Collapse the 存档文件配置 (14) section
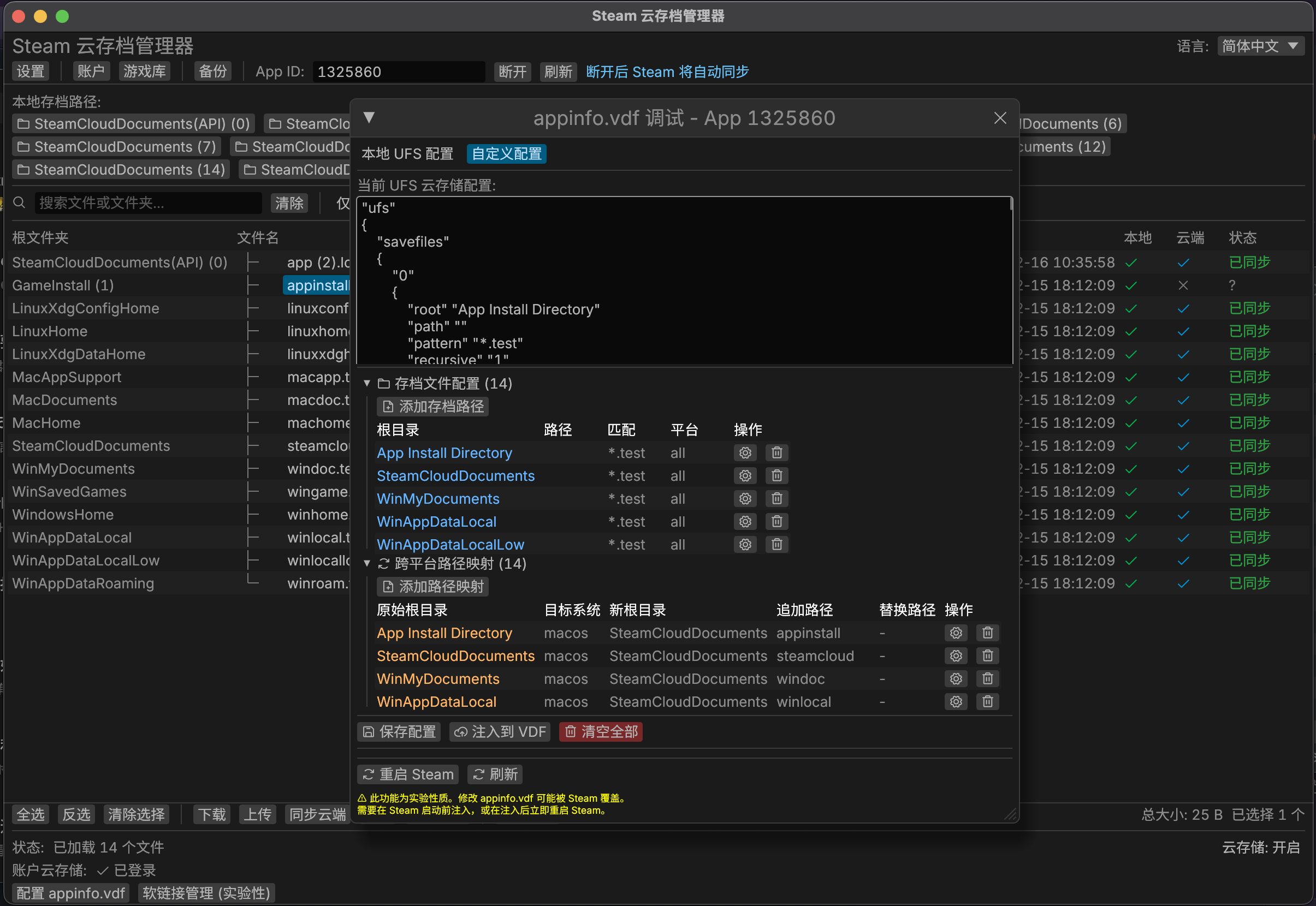Image resolution: width=1316 pixels, height=906 pixels. pos(367,384)
